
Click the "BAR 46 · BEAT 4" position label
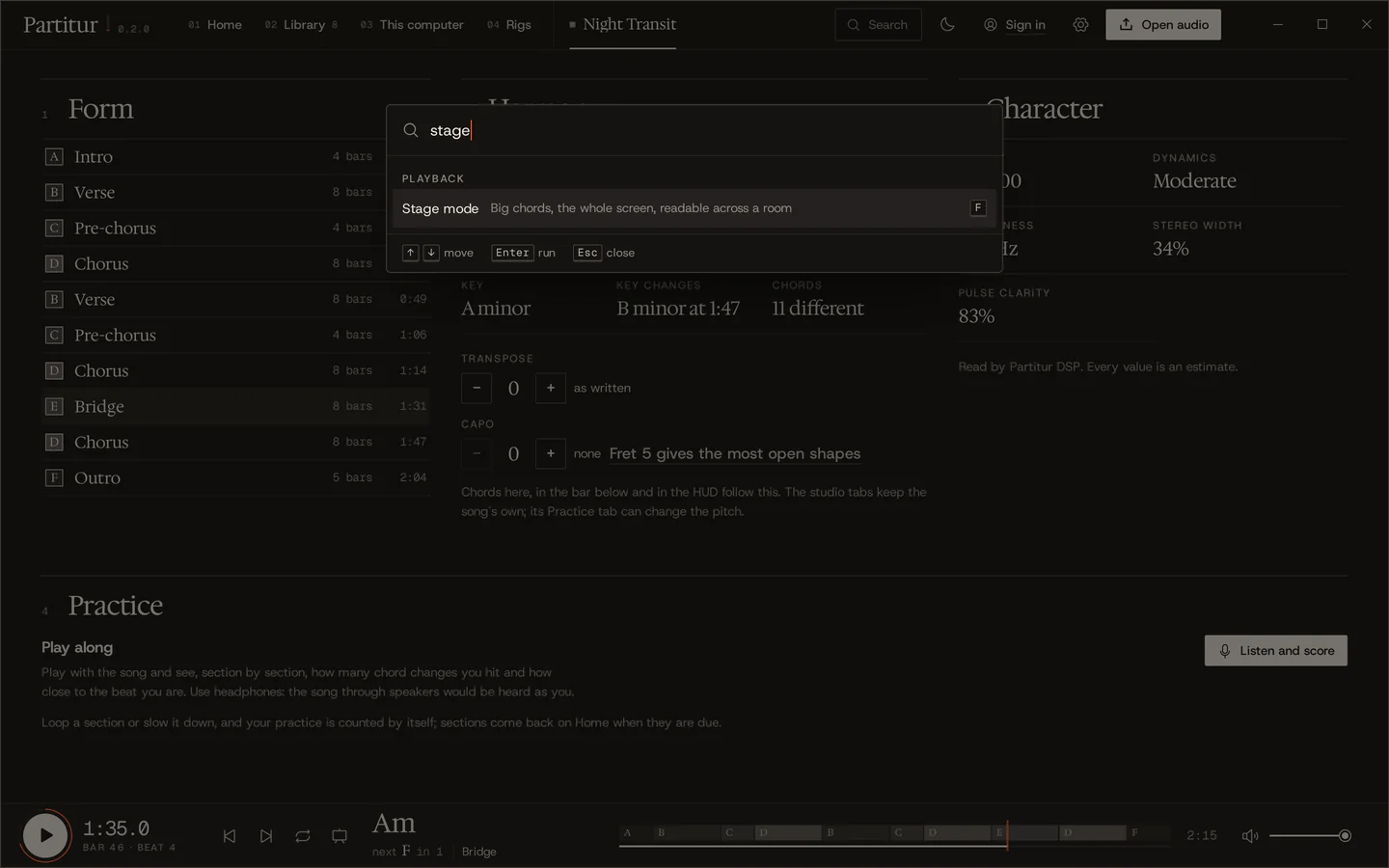tap(129, 848)
